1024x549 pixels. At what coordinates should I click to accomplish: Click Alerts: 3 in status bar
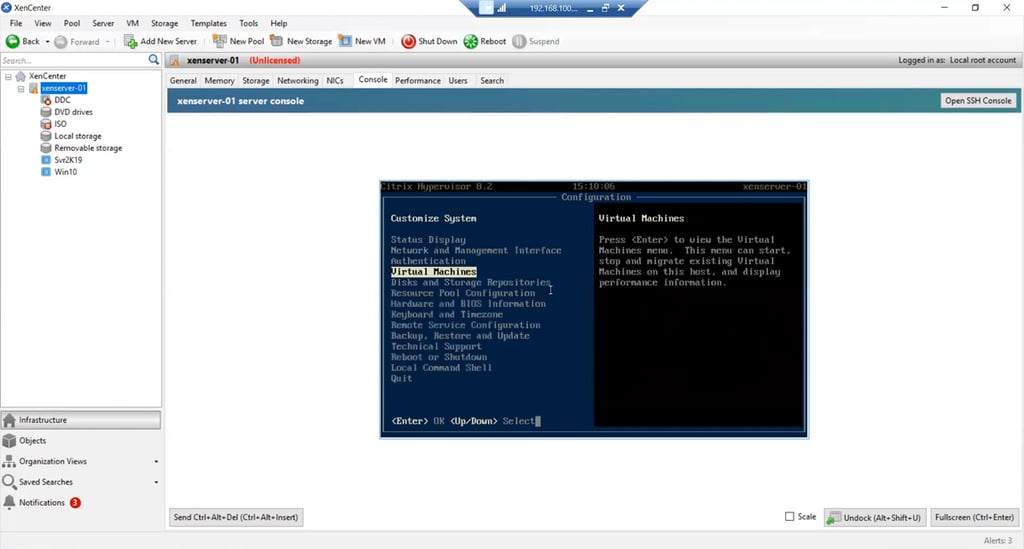pos(998,541)
